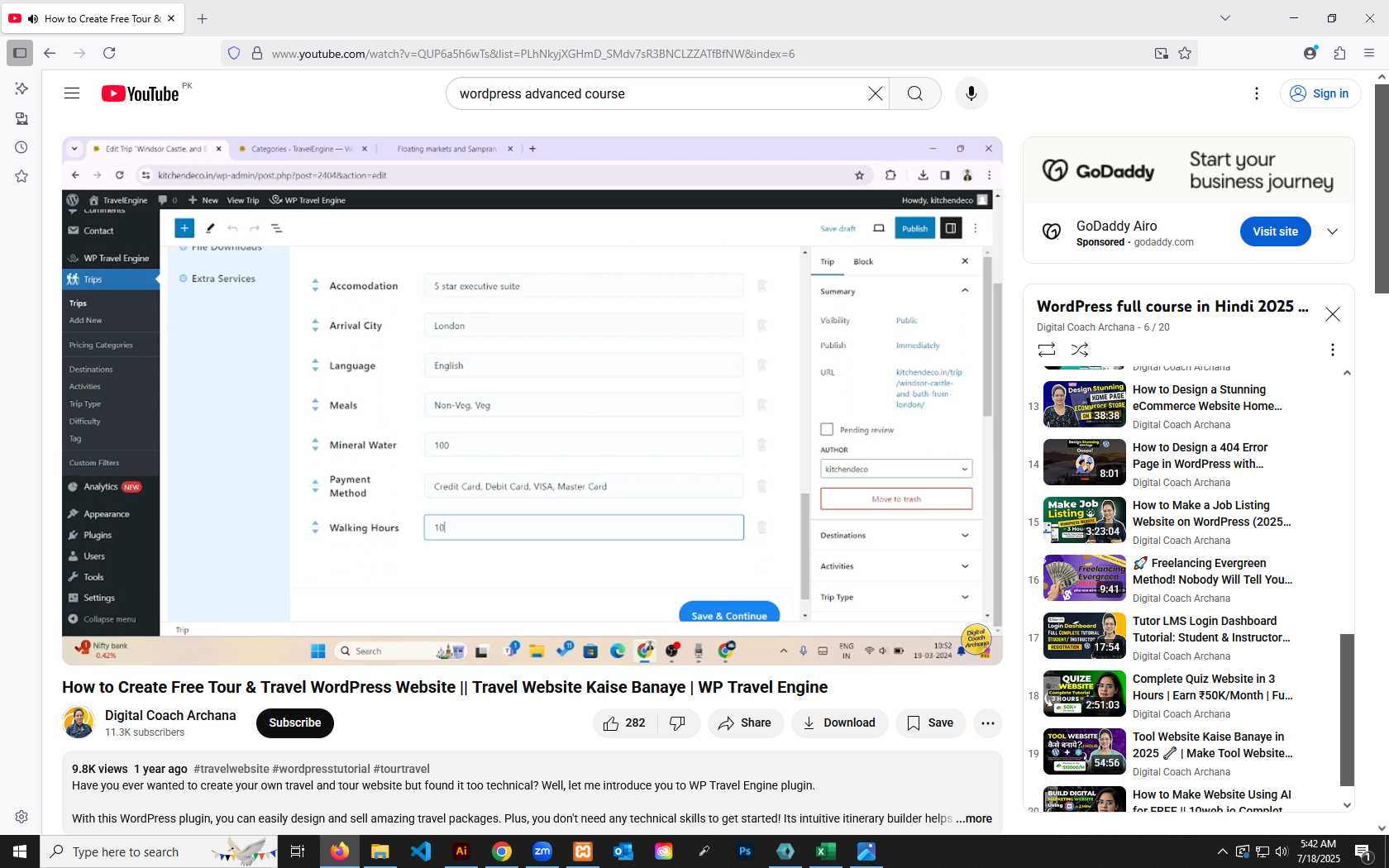Open Firefox sidebar history icon
The width and height of the screenshot is (1389, 868).
21,147
